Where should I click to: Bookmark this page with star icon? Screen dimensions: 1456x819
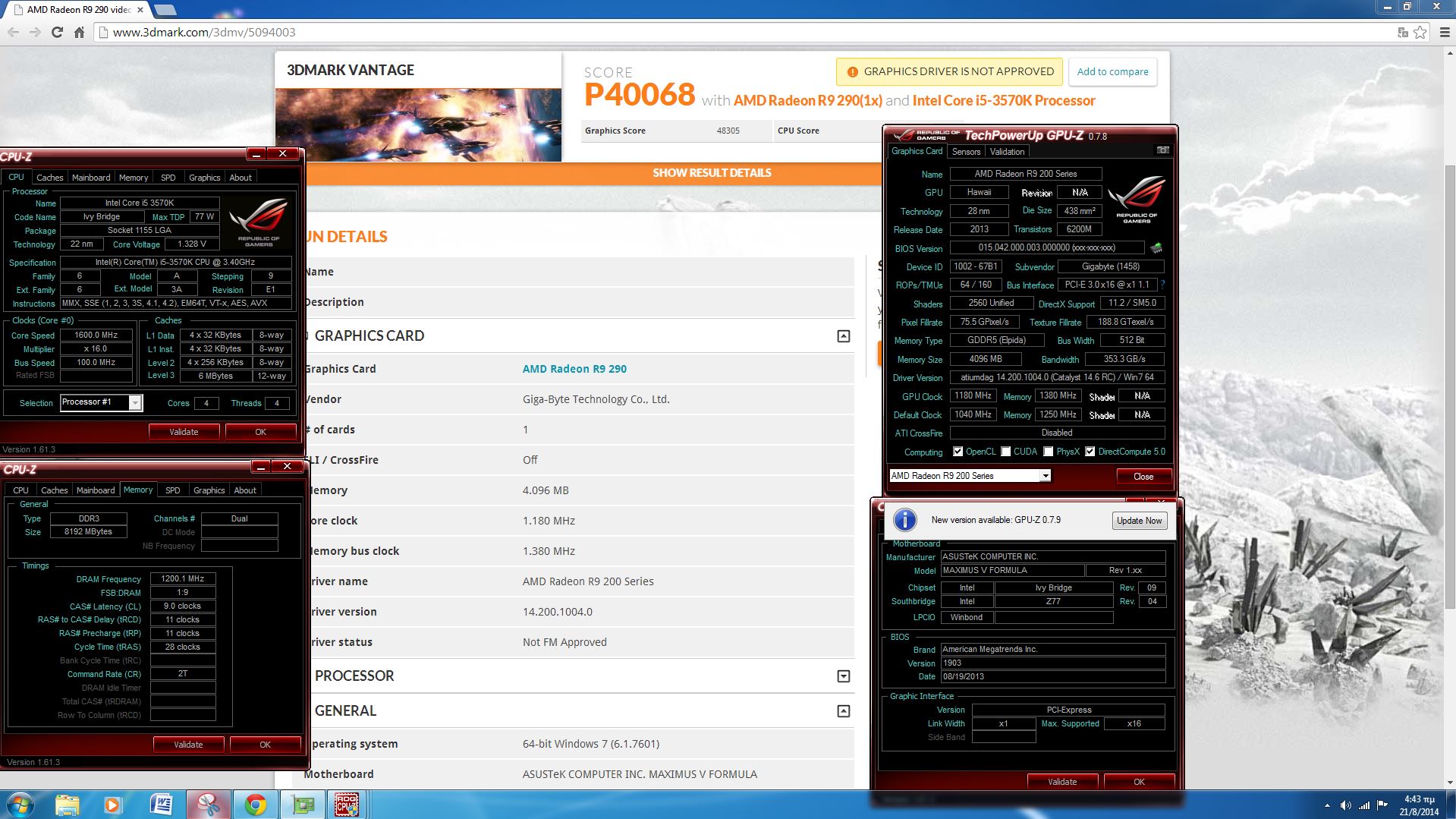coord(1420,32)
